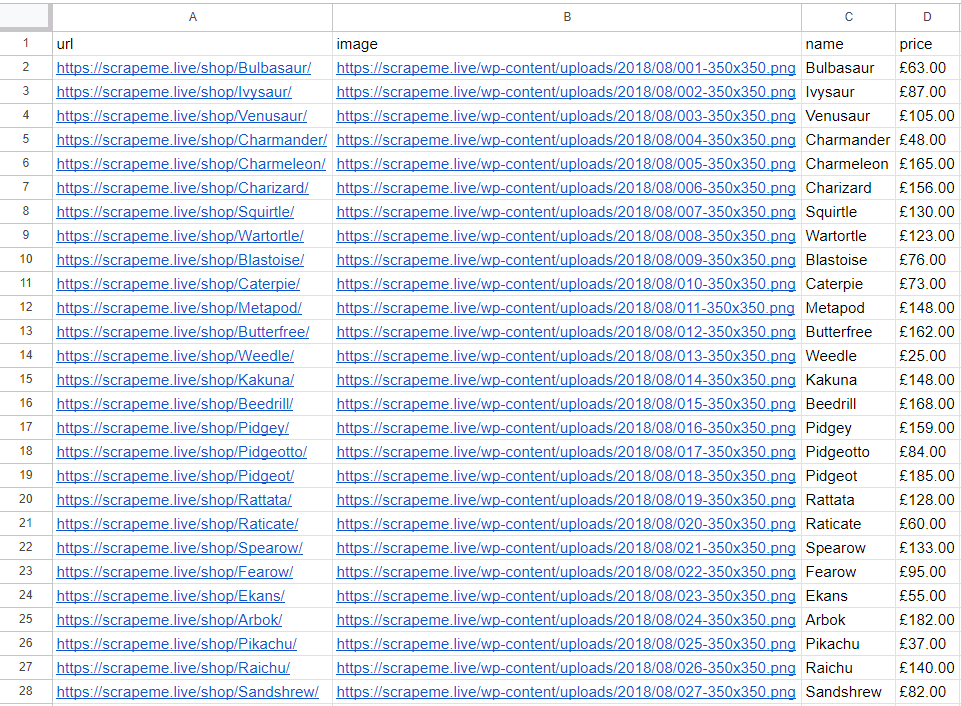Open the Kakuna shop link

tap(175, 380)
